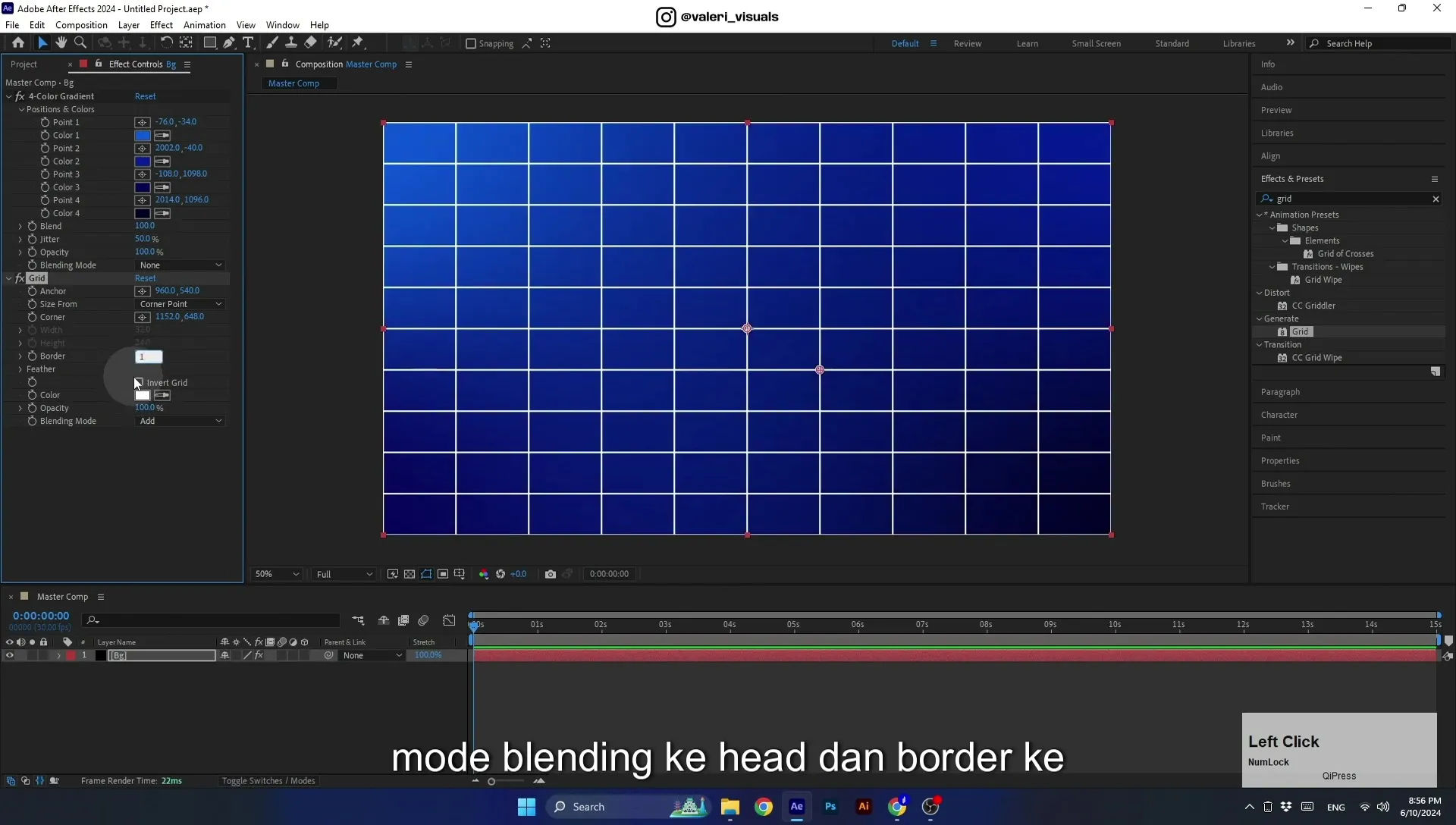Hide the Bg layer eye toggle
The height and width of the screenshot is (825, 1456).
10,656
